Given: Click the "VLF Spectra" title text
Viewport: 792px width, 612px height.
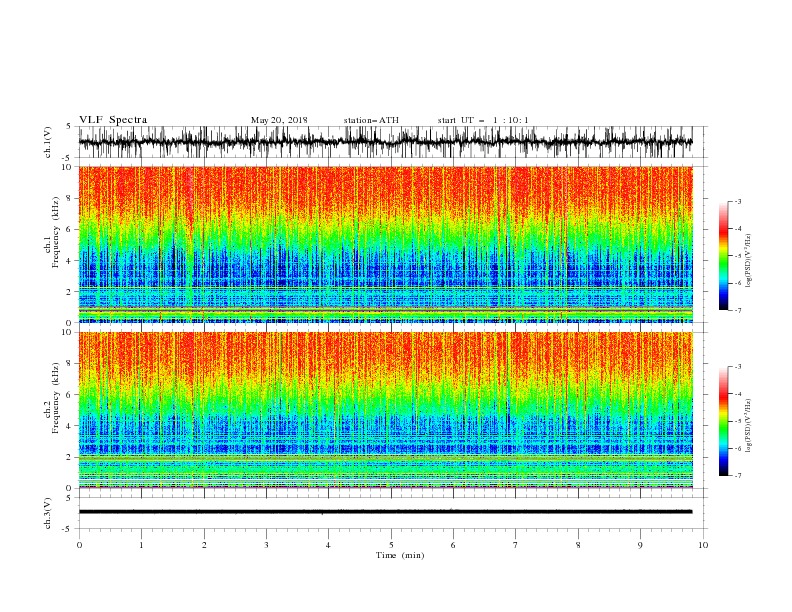Looking at the screenshot, I should click(113, 120).
